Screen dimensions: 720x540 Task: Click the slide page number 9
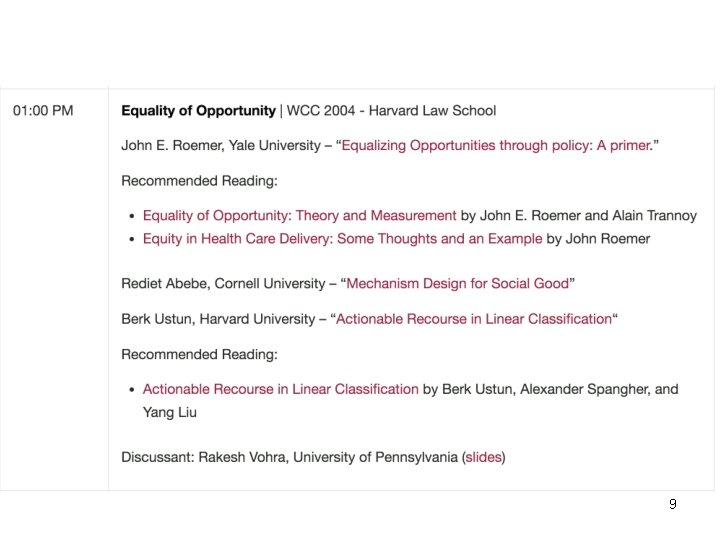673,504
